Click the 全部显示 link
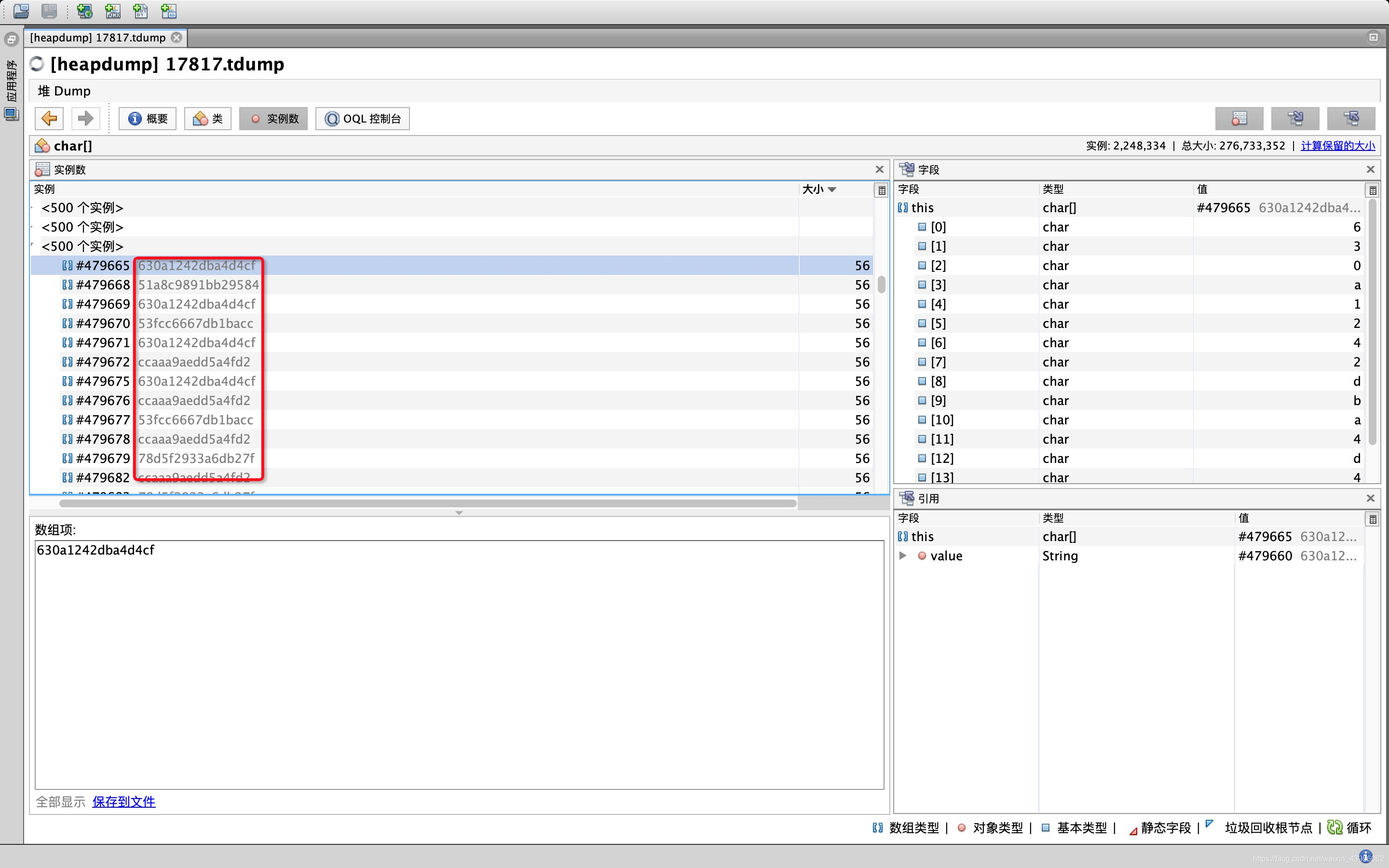The image size is (1389, 868). pos(60,801)
